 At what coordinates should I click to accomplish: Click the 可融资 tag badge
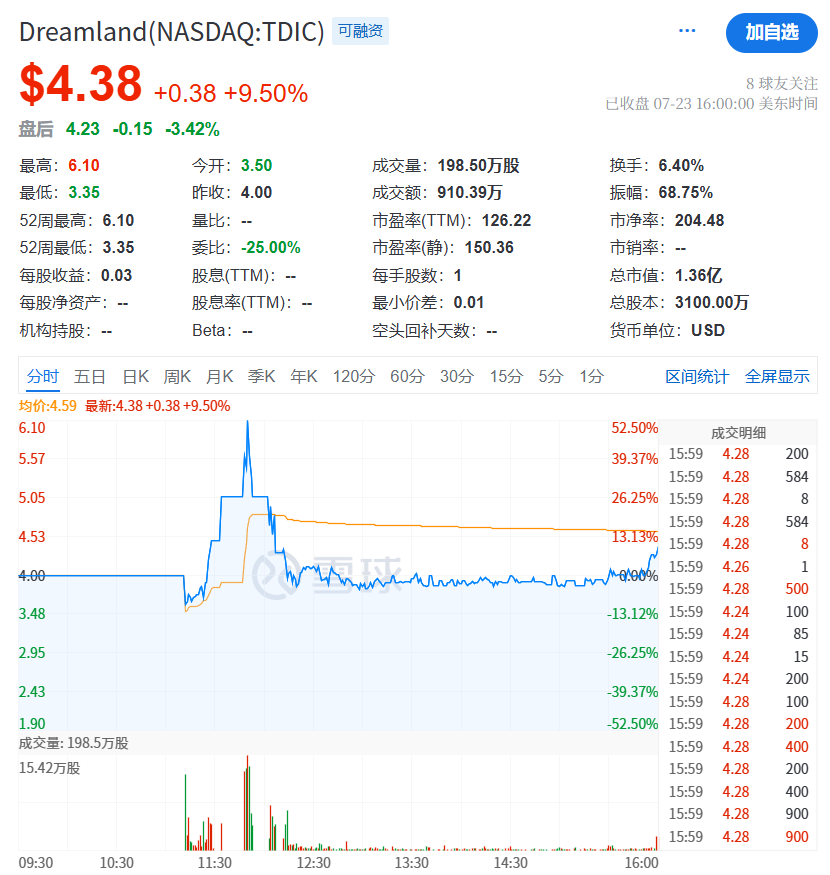click(x=361, y=31)
